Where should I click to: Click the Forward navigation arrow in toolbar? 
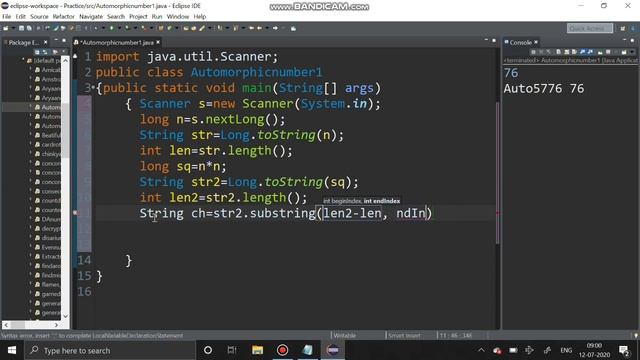[275, 28]
